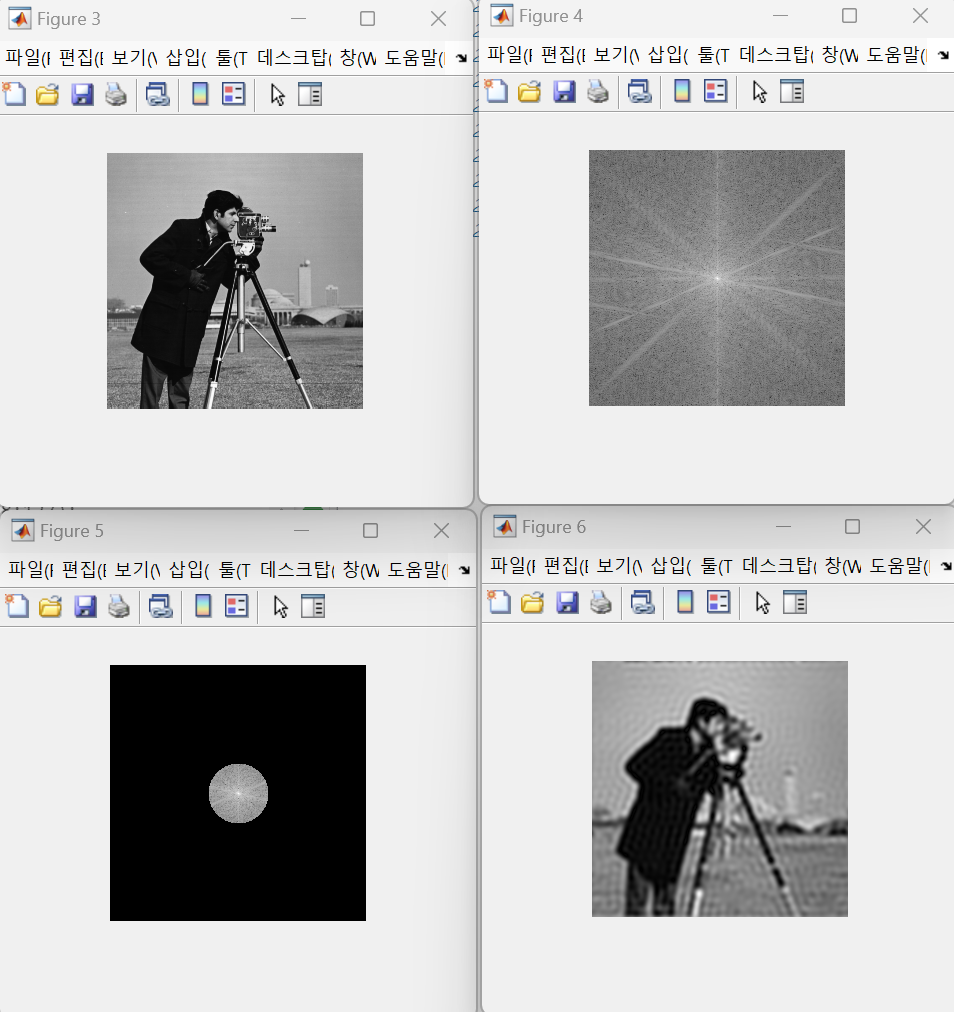
Task: Open the 편집 menu in Figure 6
Action: click(566, 566)
